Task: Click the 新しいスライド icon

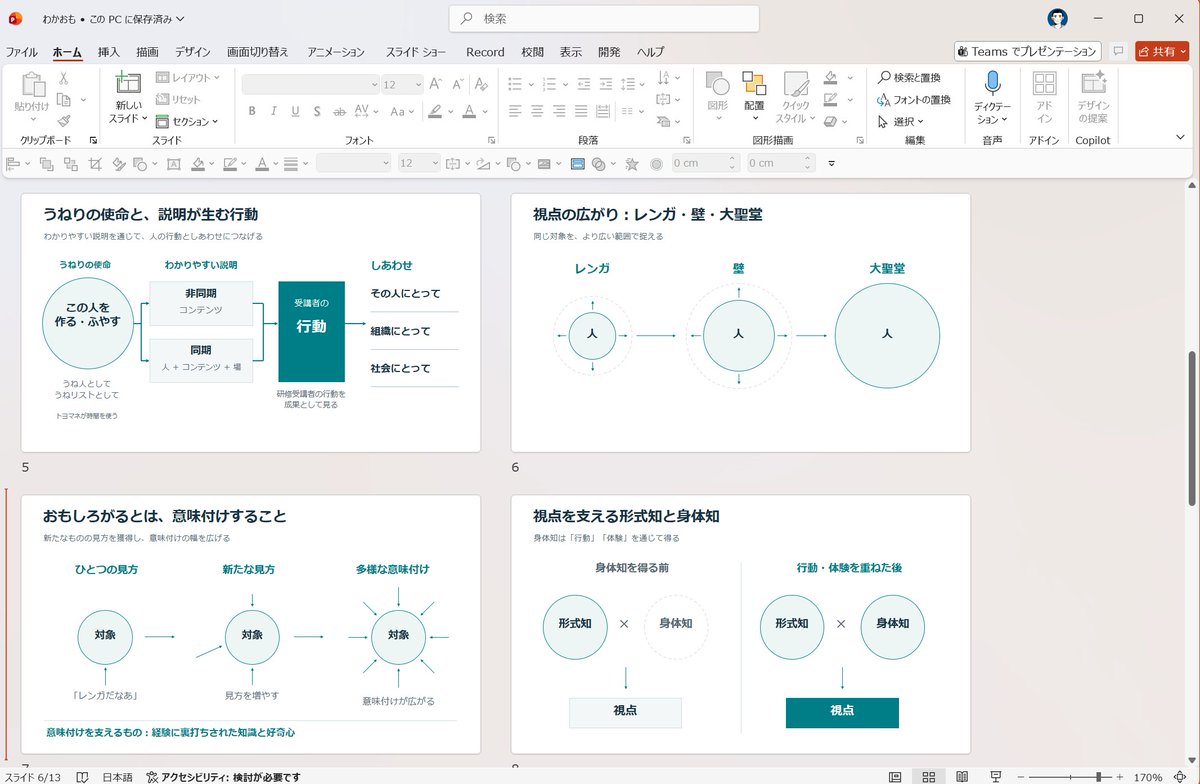Action: (128, 97)
